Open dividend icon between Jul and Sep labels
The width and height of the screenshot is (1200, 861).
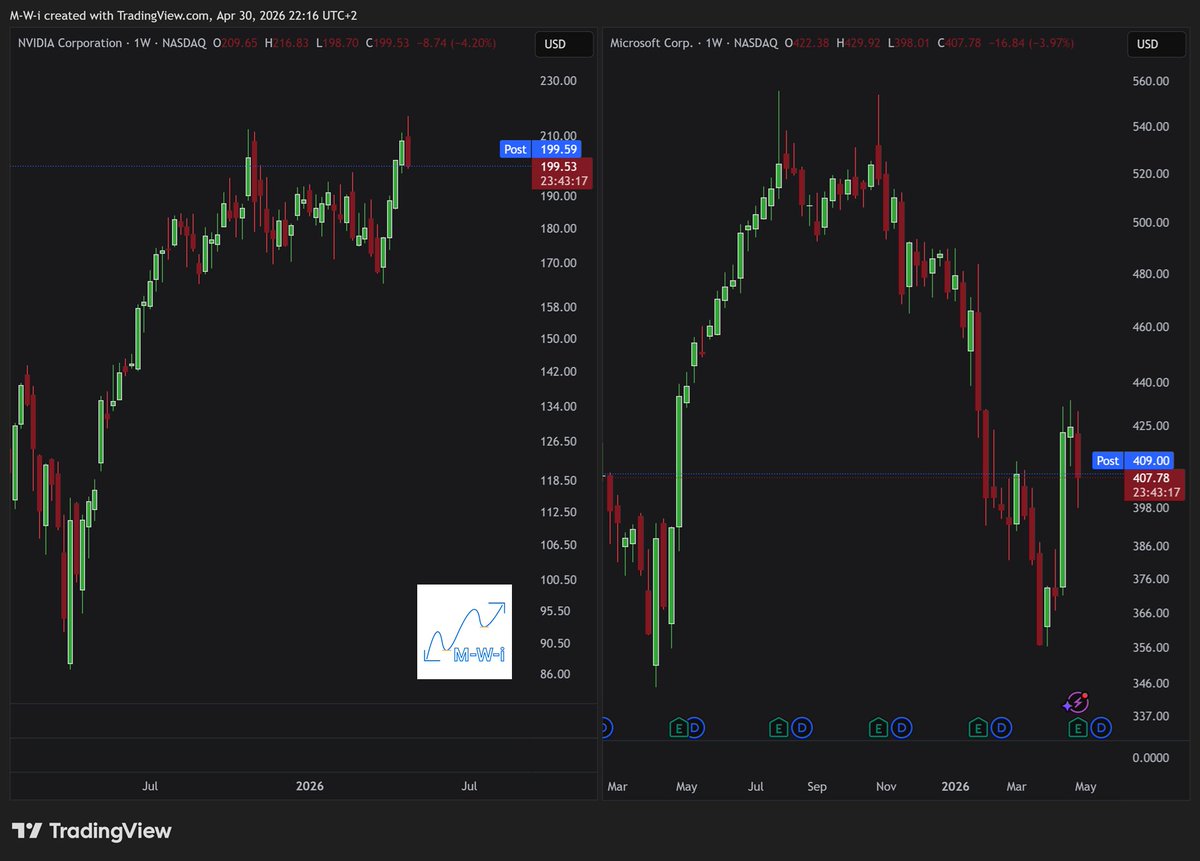[x=802, y=728]
